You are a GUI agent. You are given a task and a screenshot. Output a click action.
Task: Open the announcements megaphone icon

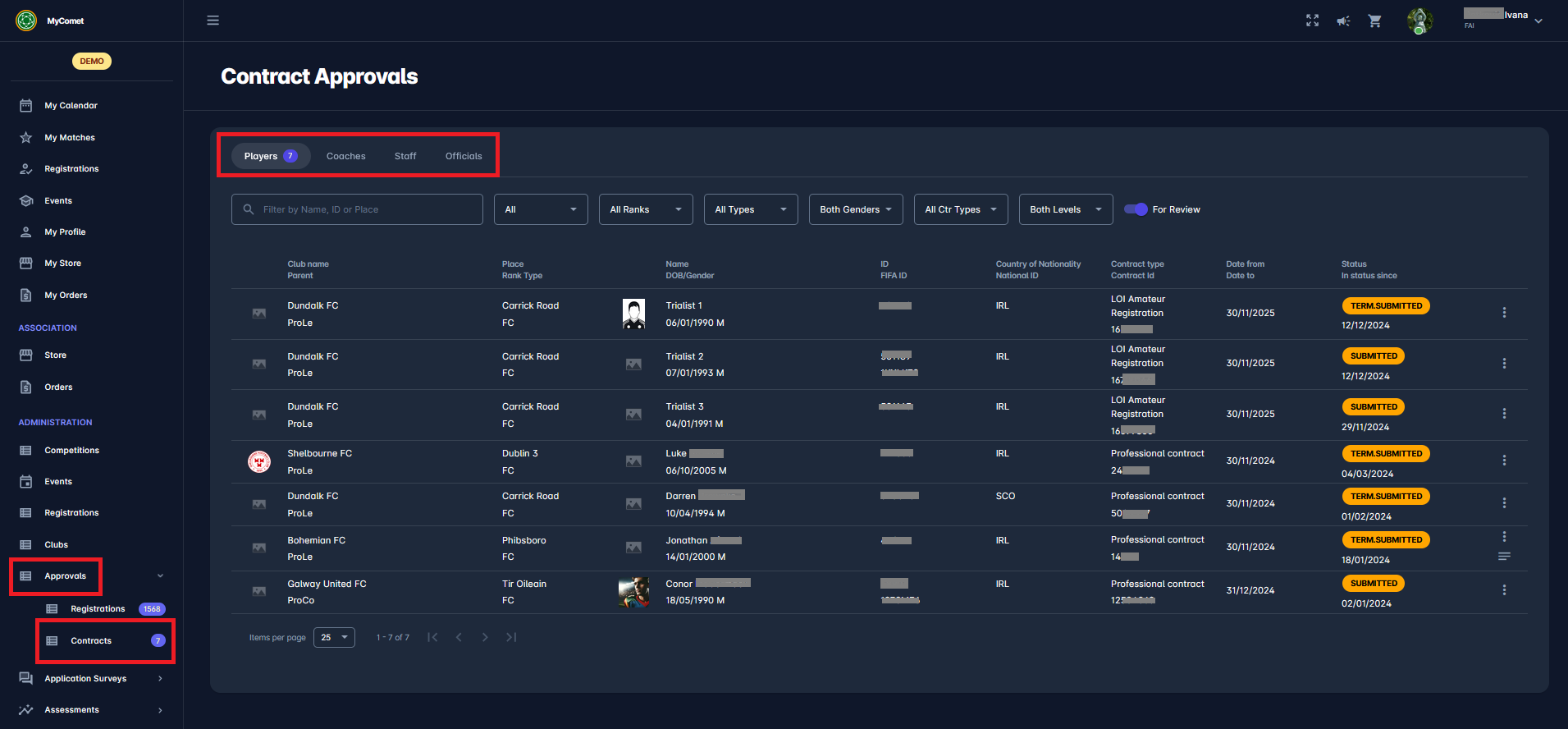[x=1343, y=21]
